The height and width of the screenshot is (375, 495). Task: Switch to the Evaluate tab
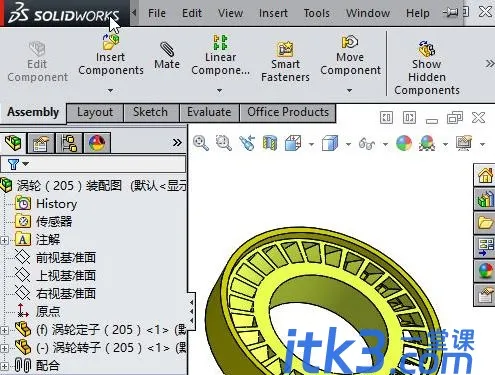coord(209,112)
